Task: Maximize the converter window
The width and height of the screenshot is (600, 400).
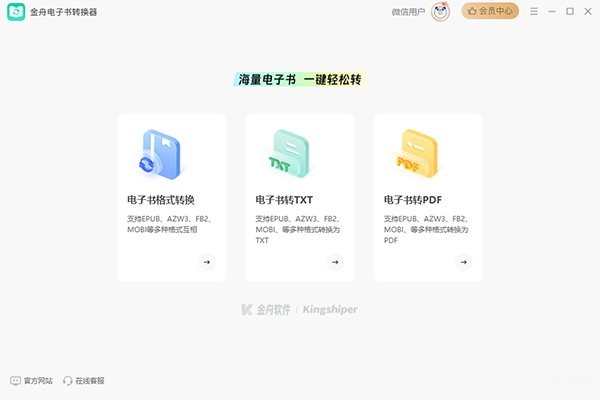Action: [570, 11]
